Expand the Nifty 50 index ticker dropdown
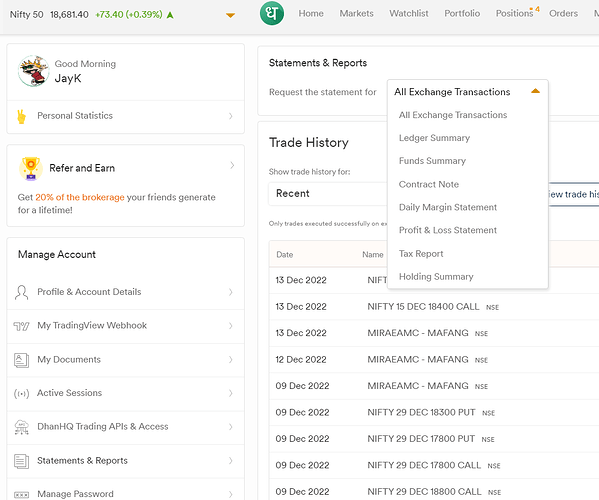The height and width of the screenshot is (500, 599). click(x=230, y=15)
